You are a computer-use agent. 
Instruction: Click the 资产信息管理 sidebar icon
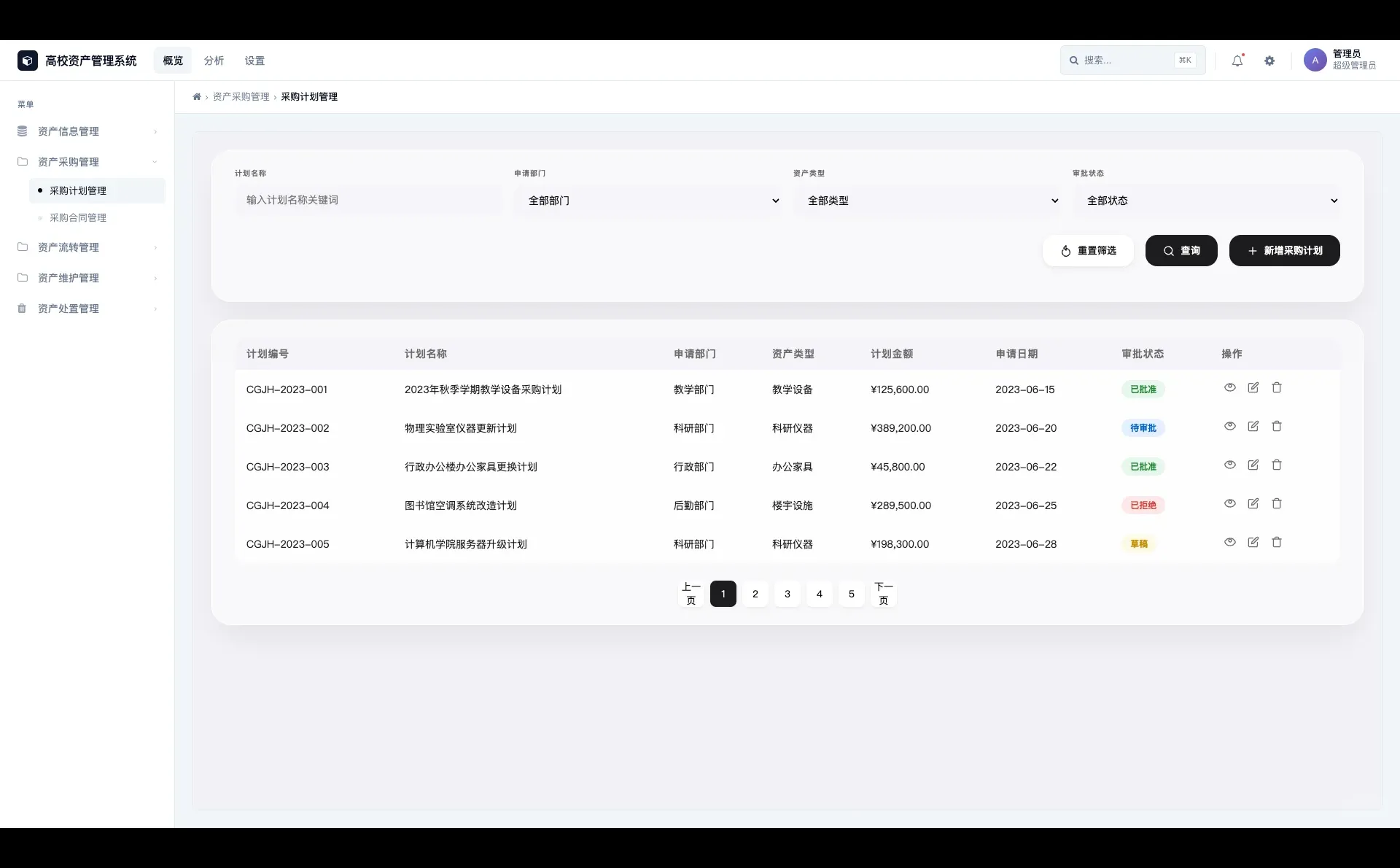23,131
